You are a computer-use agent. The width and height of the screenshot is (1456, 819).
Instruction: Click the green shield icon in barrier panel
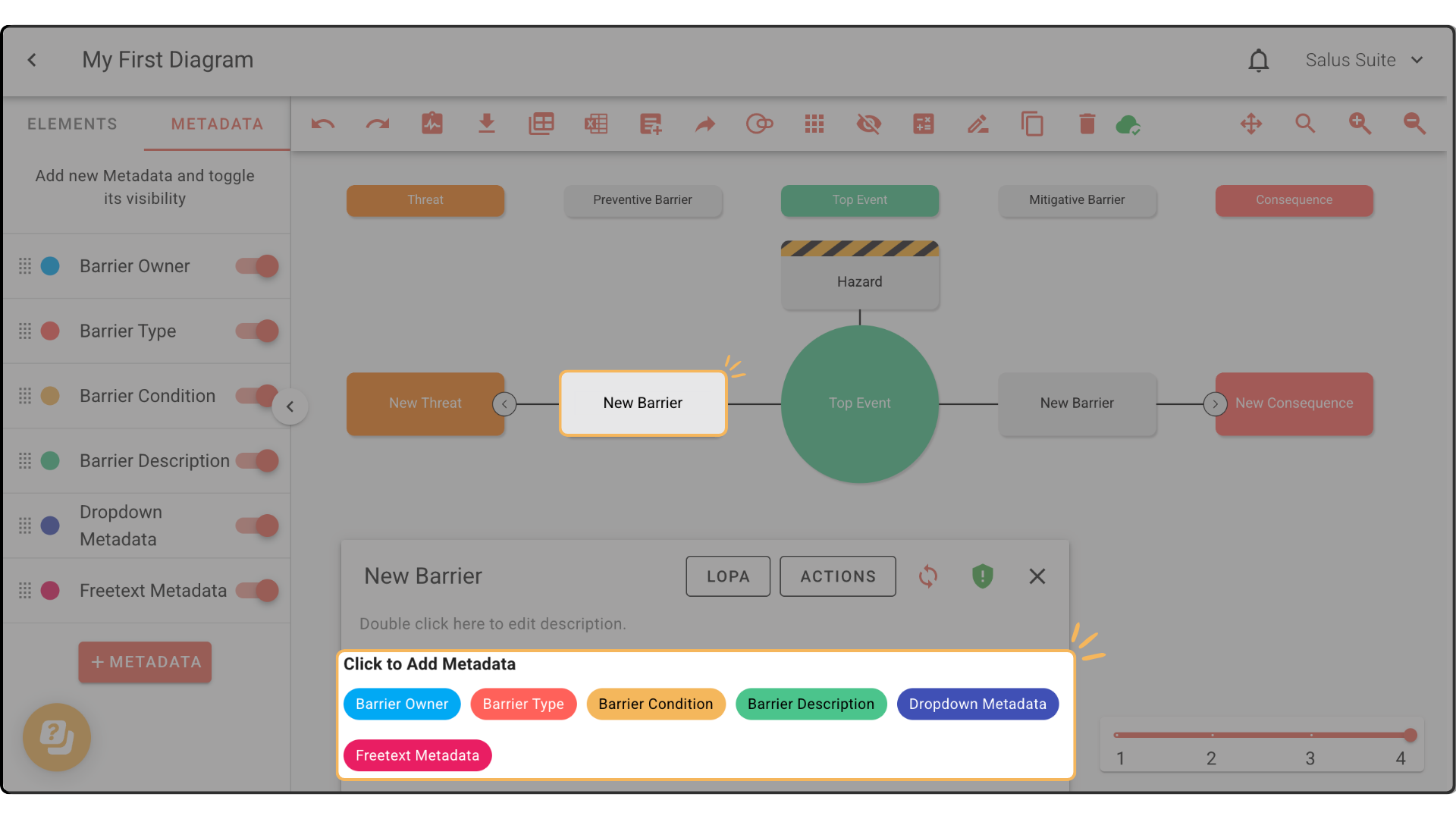983,576
